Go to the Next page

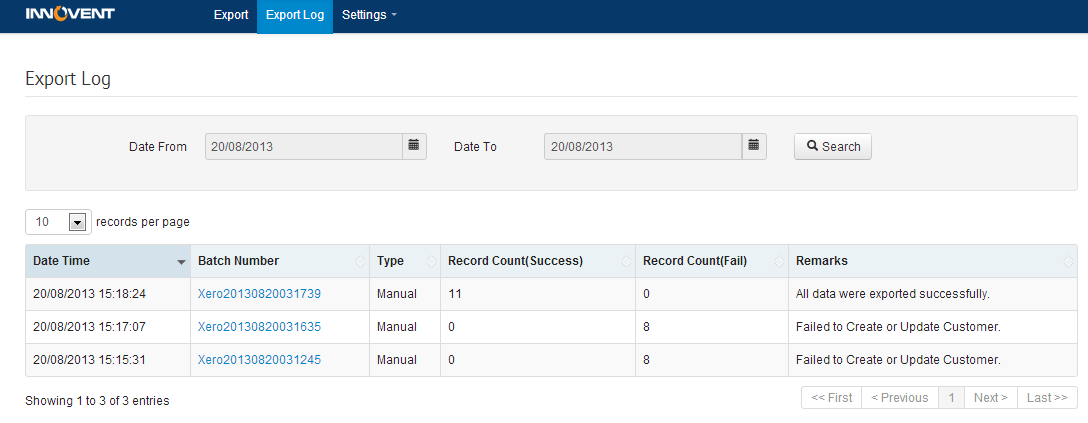[991, 398]
